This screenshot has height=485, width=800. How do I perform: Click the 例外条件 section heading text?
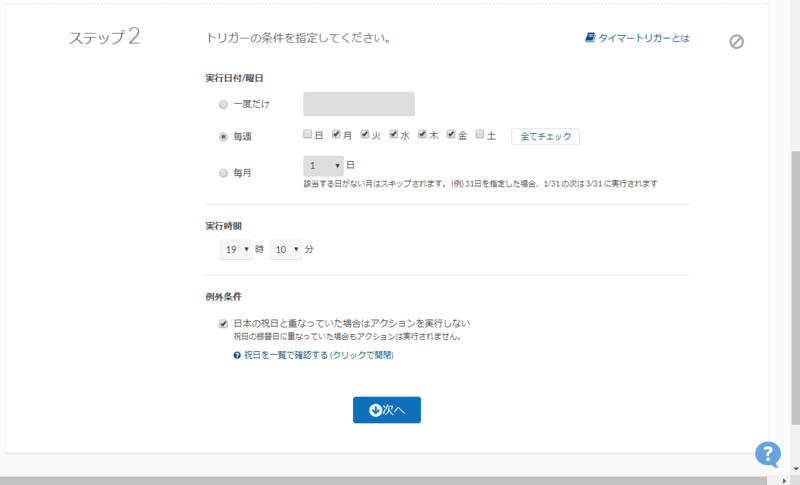click(x=223, y=297)
